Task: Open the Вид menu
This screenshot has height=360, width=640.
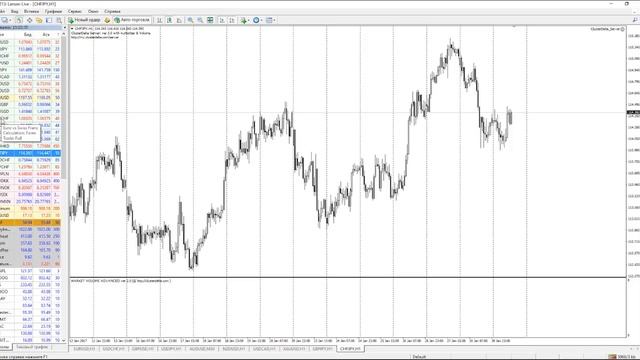Action: [15, 11]
